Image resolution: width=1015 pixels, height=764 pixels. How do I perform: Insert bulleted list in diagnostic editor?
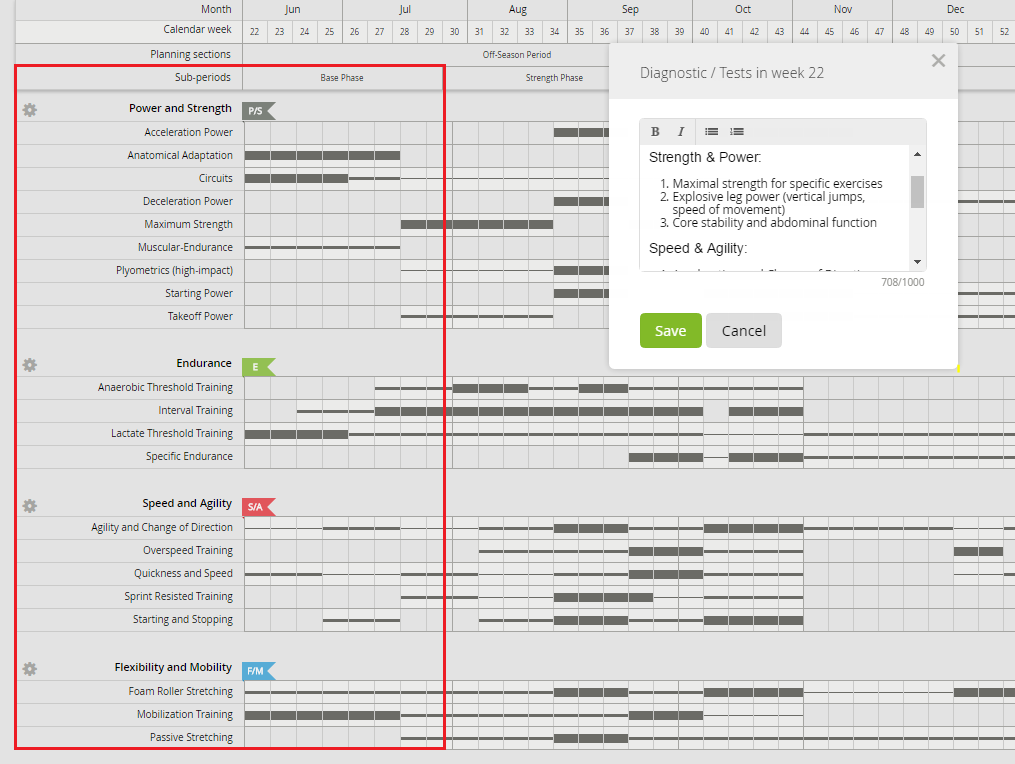711,131
